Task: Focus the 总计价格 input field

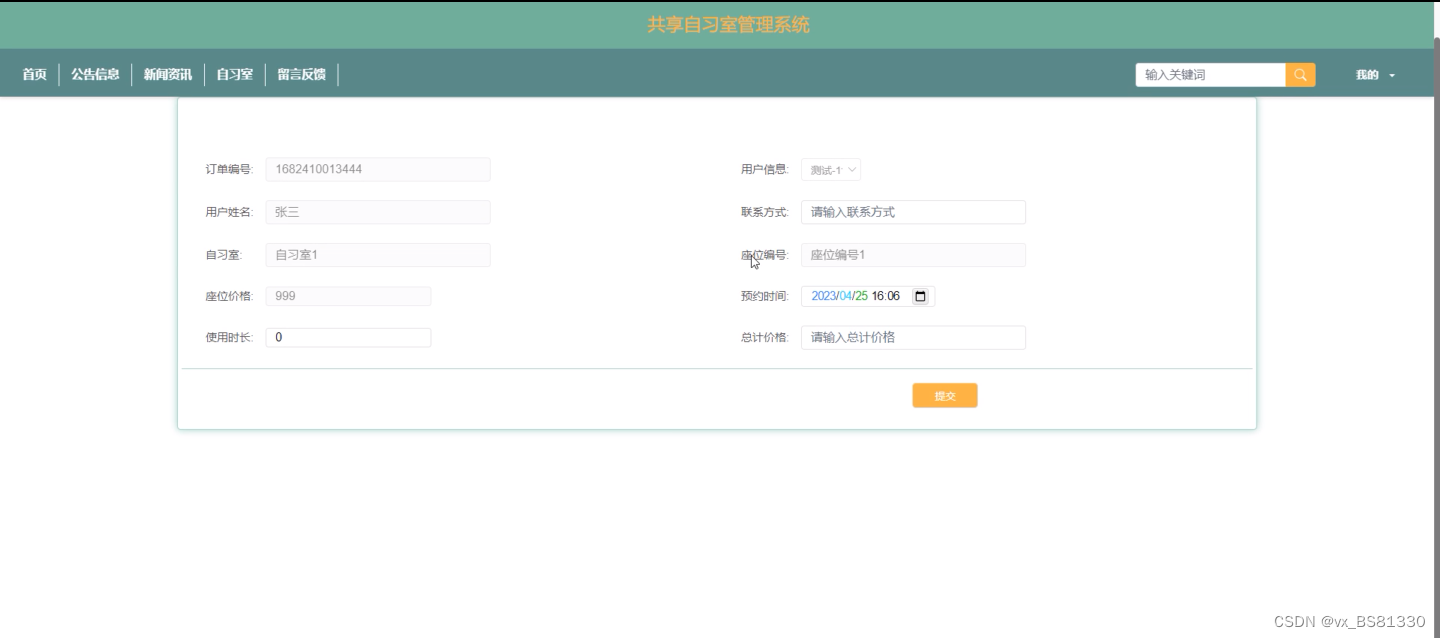Action: (x=913, y=338)
